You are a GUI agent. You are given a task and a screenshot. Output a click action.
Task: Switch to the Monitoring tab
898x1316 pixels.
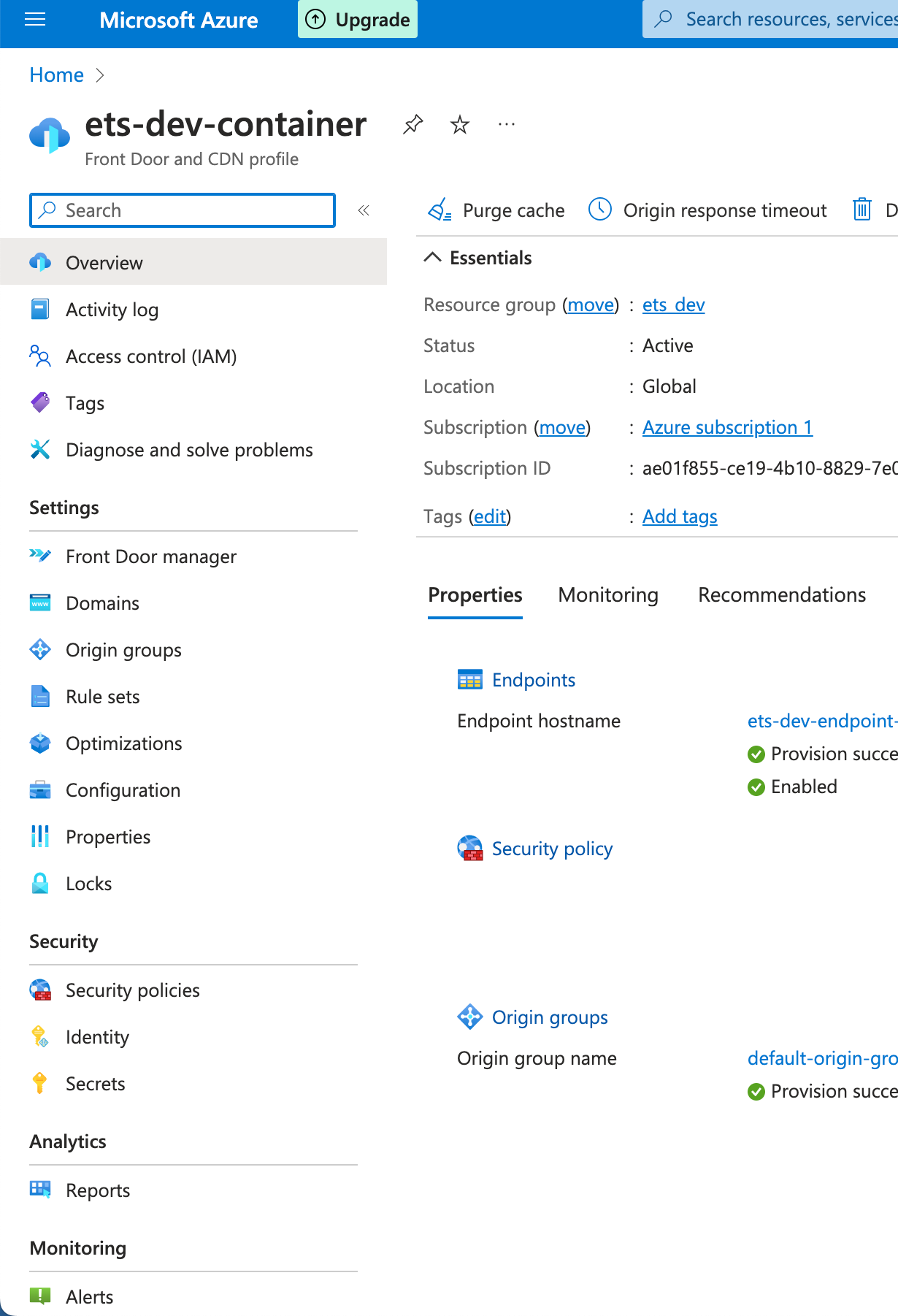tap(608, 594)
